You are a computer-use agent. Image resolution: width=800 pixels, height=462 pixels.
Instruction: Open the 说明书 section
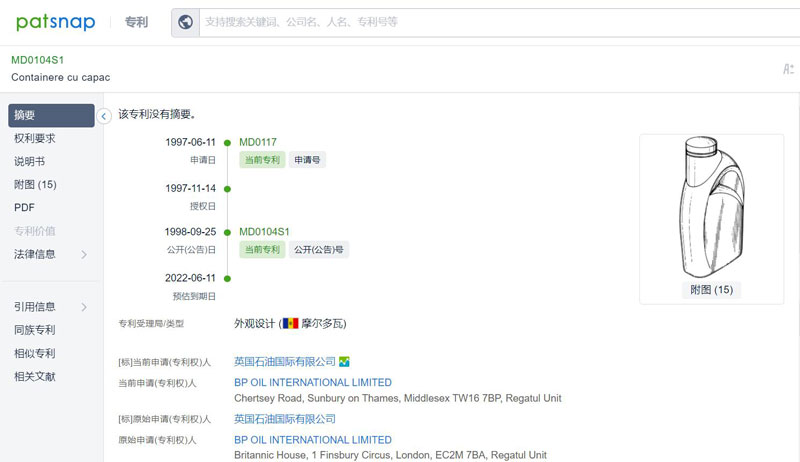tap(29, 162)
